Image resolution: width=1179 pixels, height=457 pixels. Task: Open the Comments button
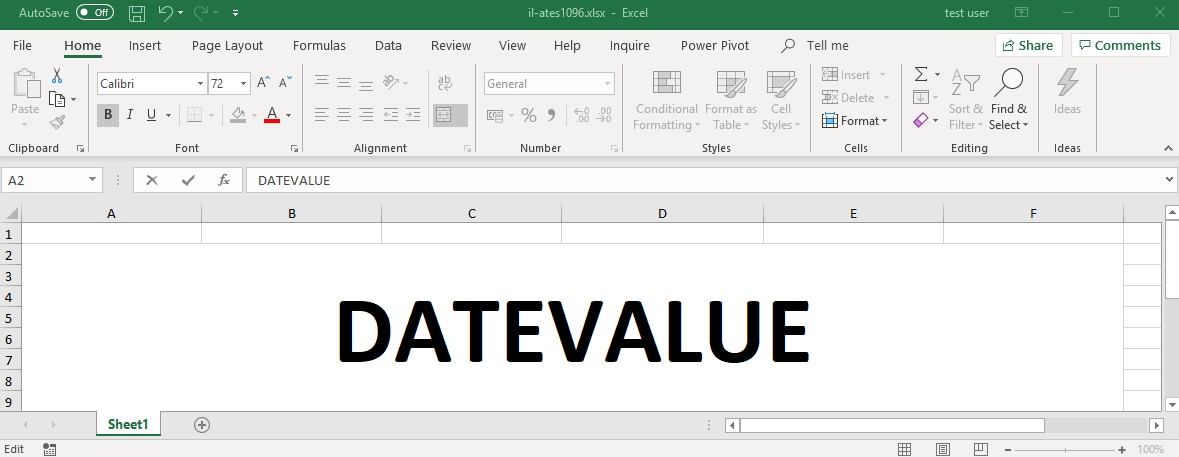[1120, 45]
